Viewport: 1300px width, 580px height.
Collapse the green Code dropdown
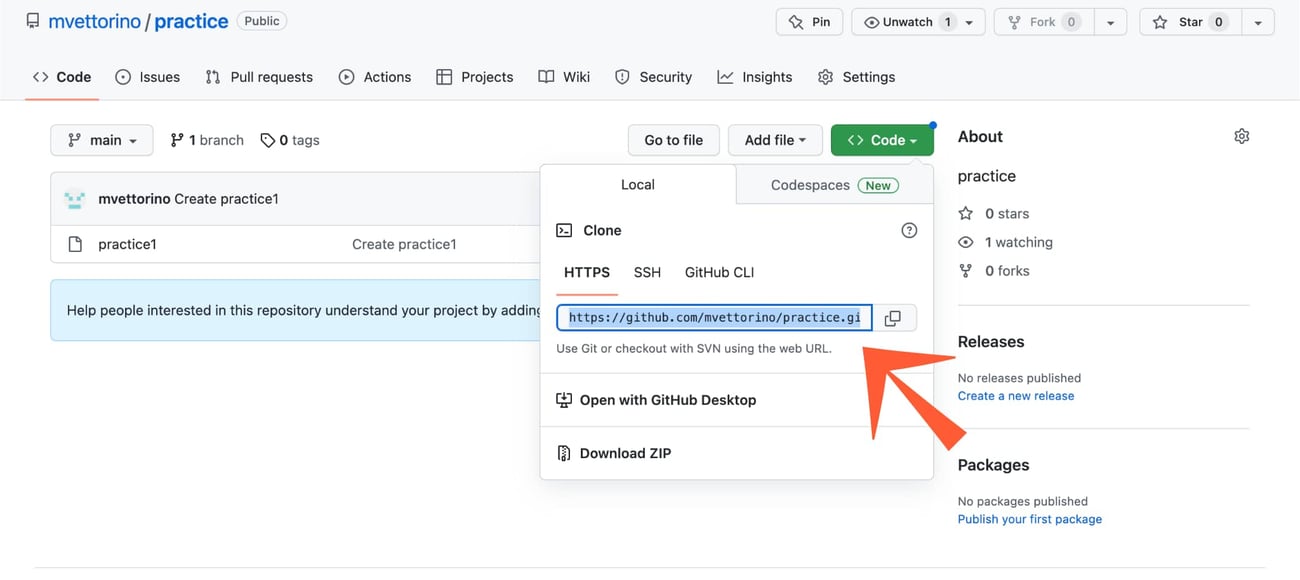point(881,140)
